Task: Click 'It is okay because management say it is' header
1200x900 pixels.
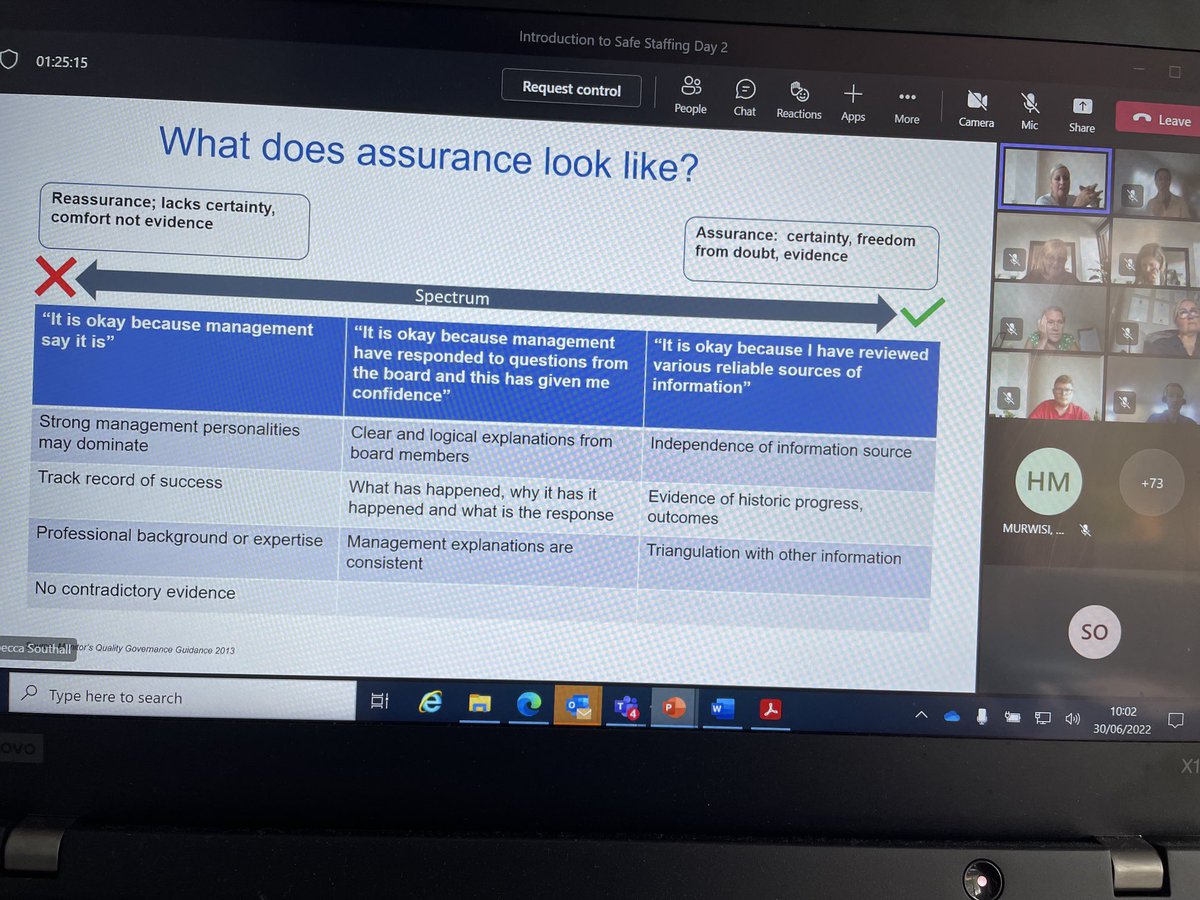Action: (x=188, y=362)
